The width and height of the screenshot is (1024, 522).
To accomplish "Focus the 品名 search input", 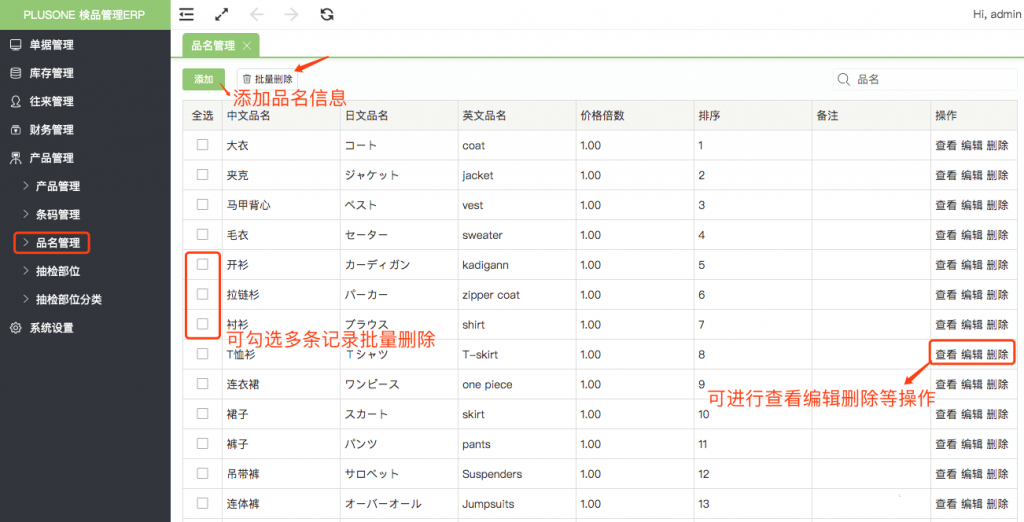I will (x=926, y=79).
